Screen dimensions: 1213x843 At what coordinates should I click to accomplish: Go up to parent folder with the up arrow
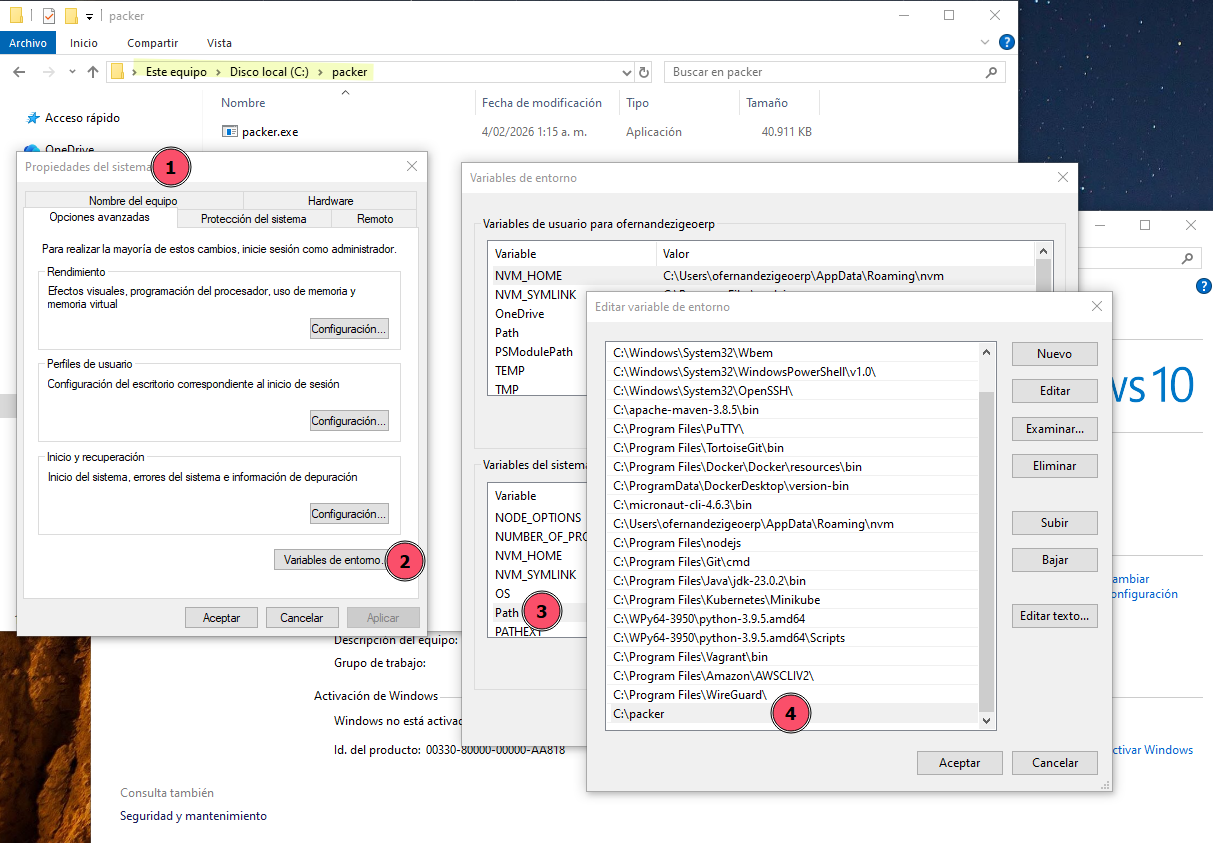[x=93, y=71]
